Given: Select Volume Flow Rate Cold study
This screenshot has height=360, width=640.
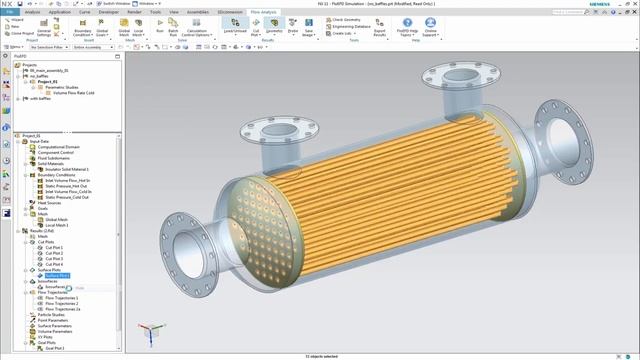Looking at the screenshot, I should [x=73, y=93].
